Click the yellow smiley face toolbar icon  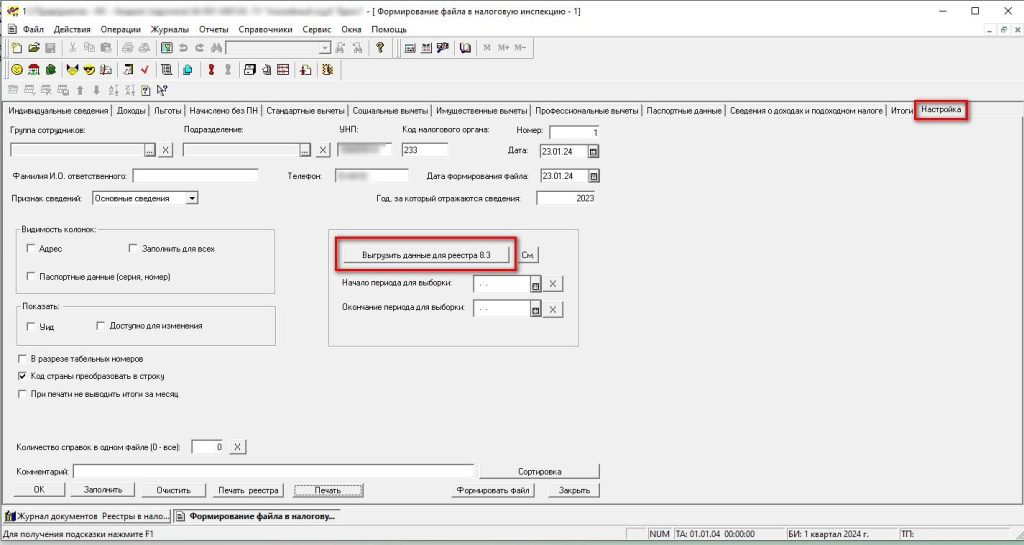(x=17, y=70)
